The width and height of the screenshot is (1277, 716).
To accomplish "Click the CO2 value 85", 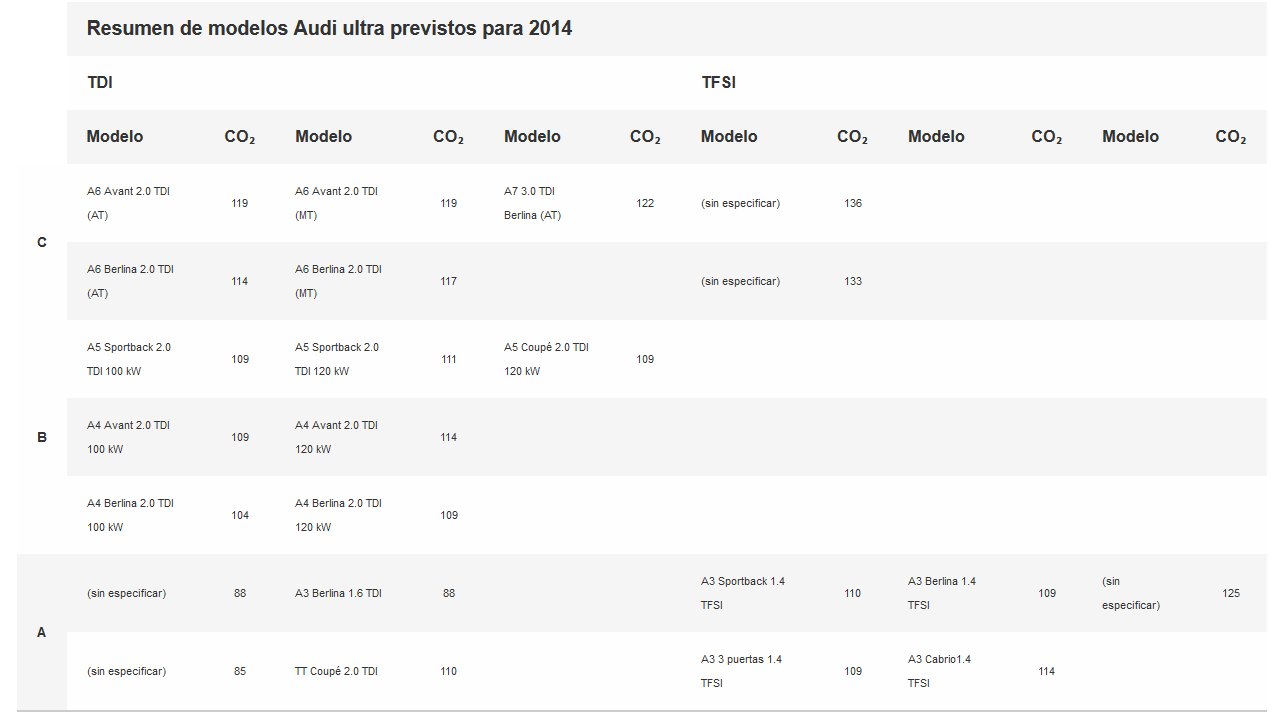I will 240,671.
